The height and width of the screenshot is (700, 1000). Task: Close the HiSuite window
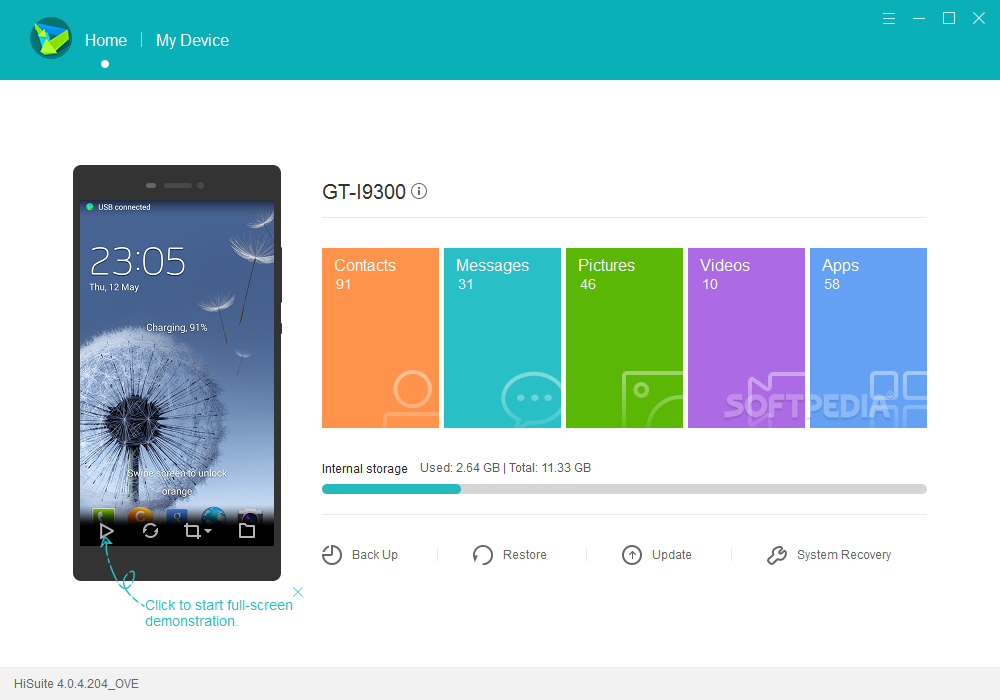pos(978,18)
